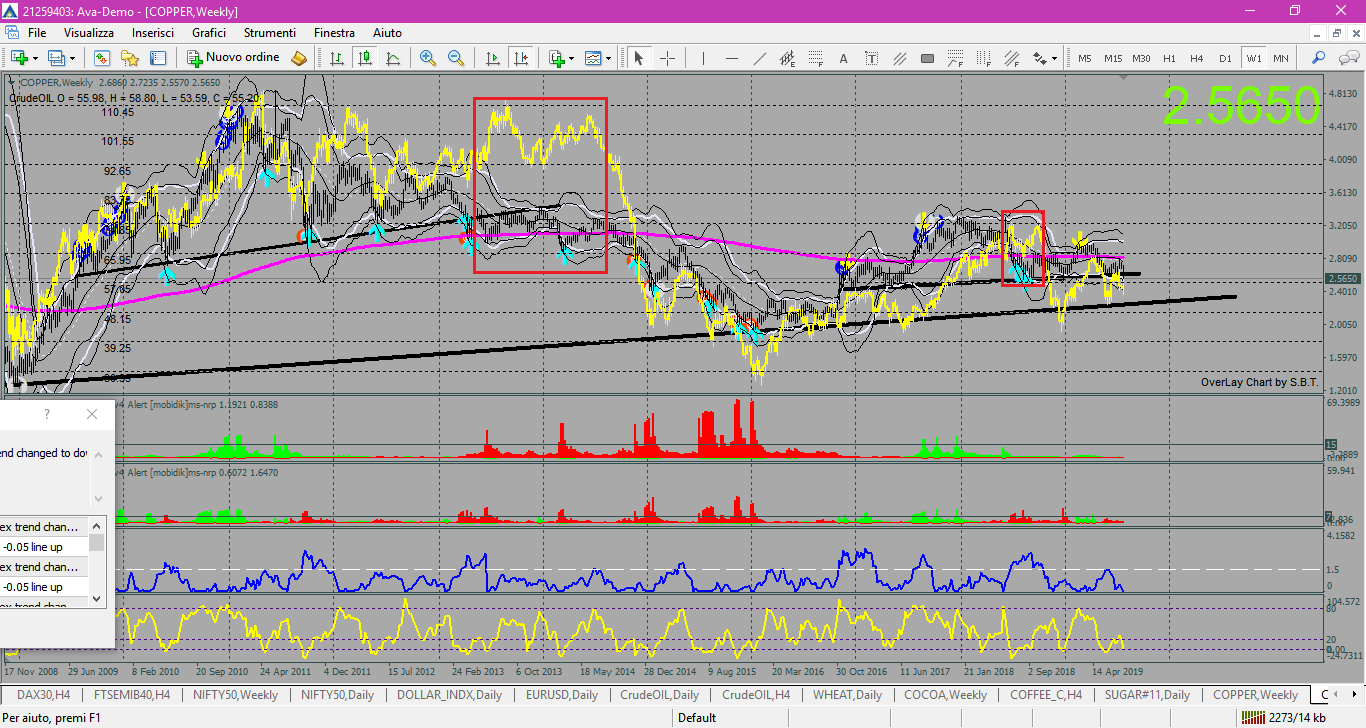Select the Text label 'T' tool
1366x728 pixels.
[871, 58]
